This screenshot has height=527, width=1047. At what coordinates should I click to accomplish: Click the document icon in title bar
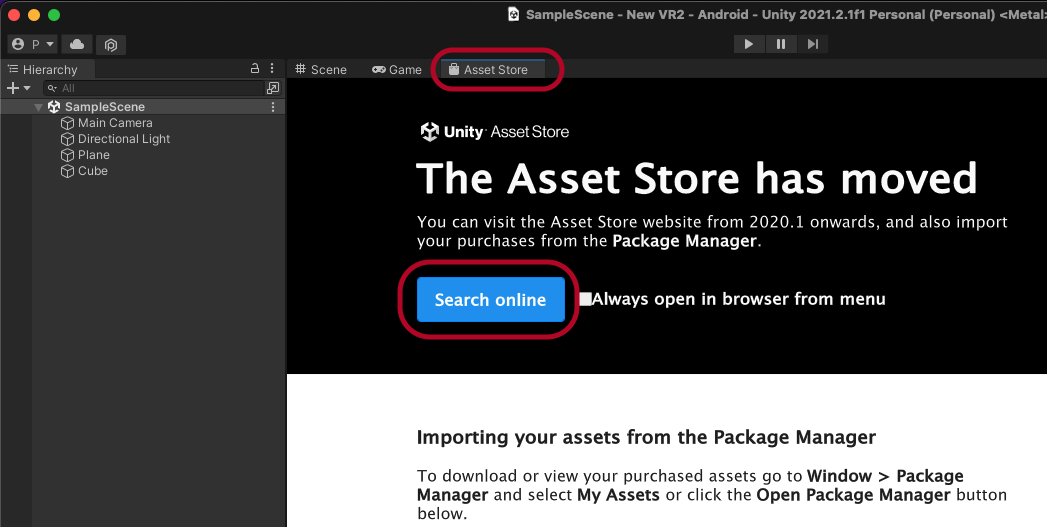pos(513,14)
